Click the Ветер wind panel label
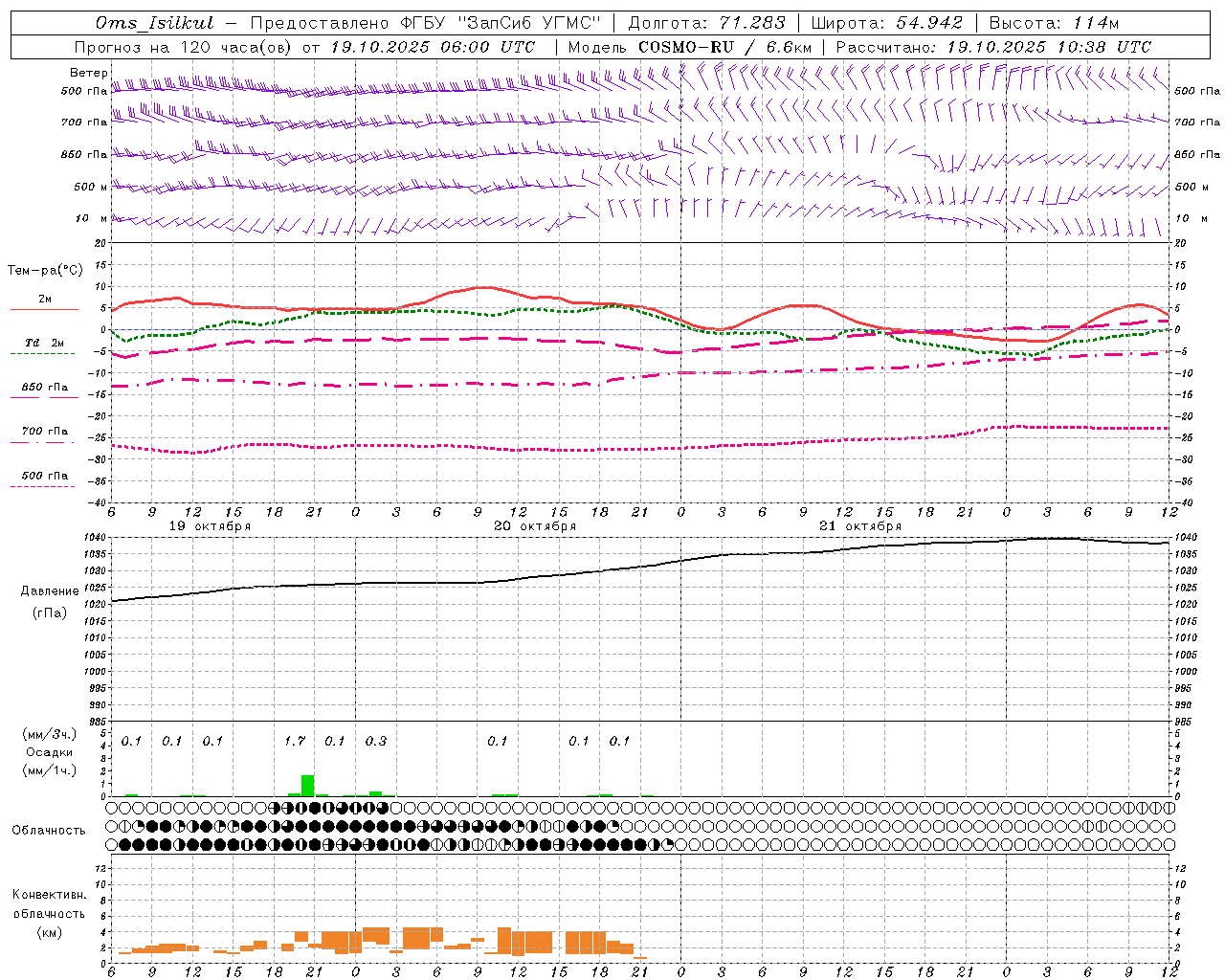The width and height of the screenshot is (1225, 980). [88, 73]
